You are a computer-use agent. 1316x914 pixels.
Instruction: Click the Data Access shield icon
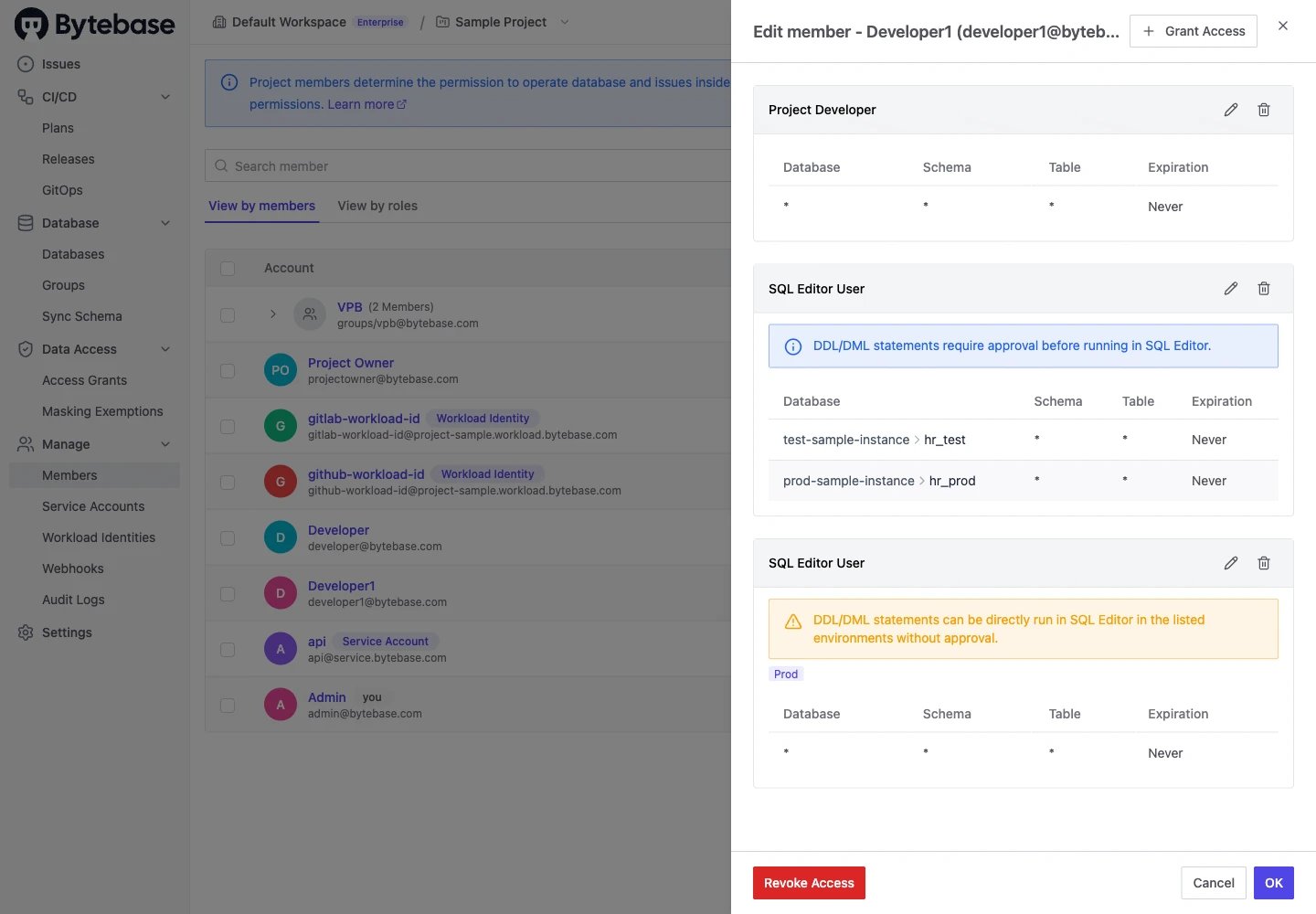pos(26,349)
